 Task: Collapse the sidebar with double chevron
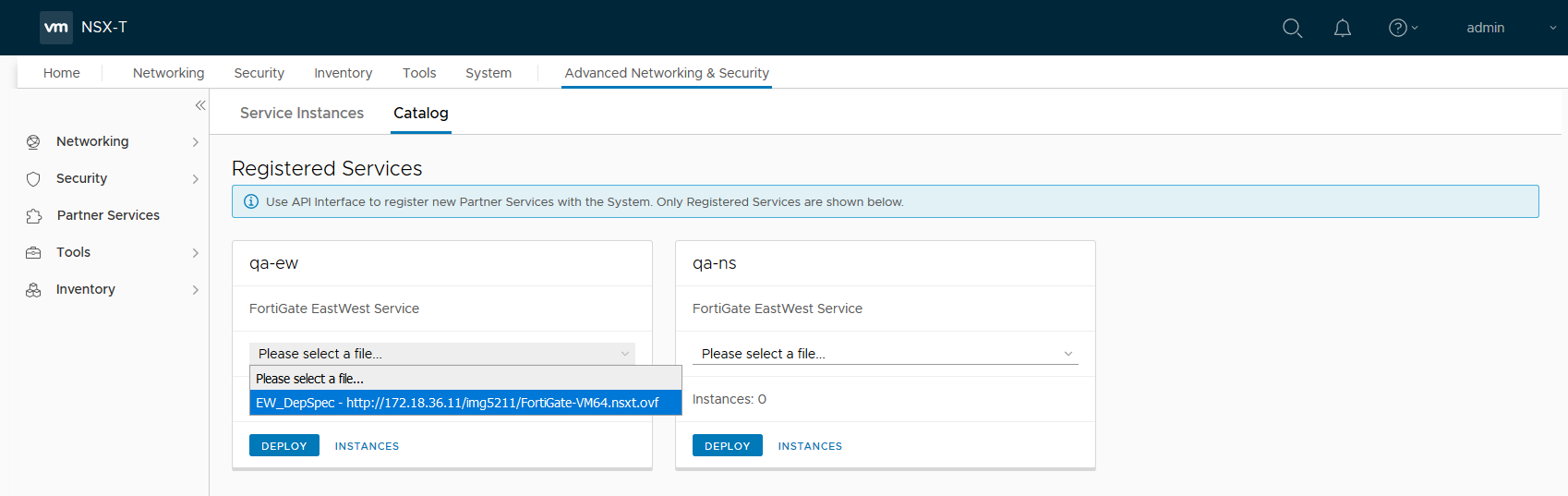(x=200, y=105)
